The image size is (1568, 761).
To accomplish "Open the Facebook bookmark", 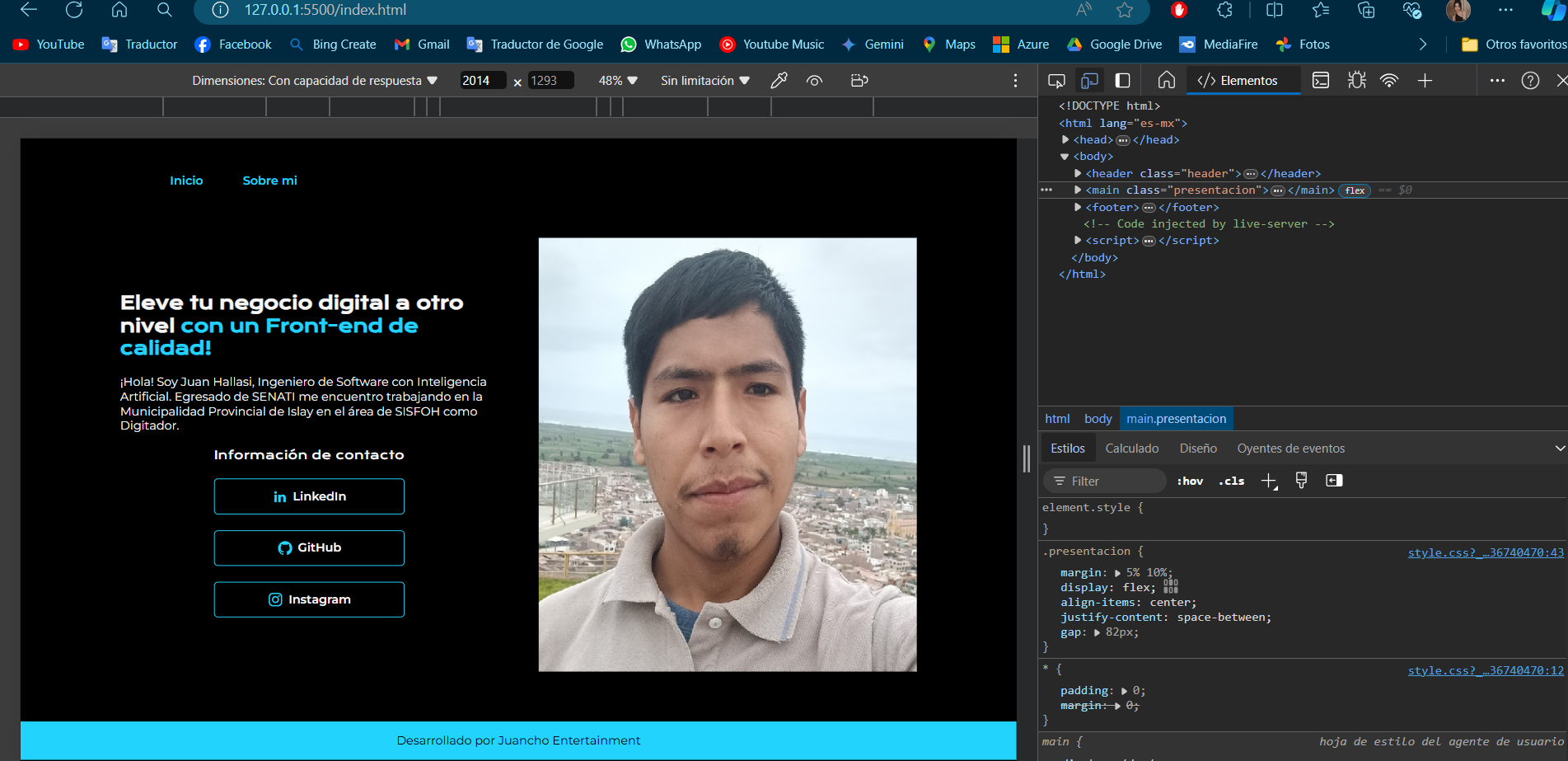I will [x=233, y=45].
